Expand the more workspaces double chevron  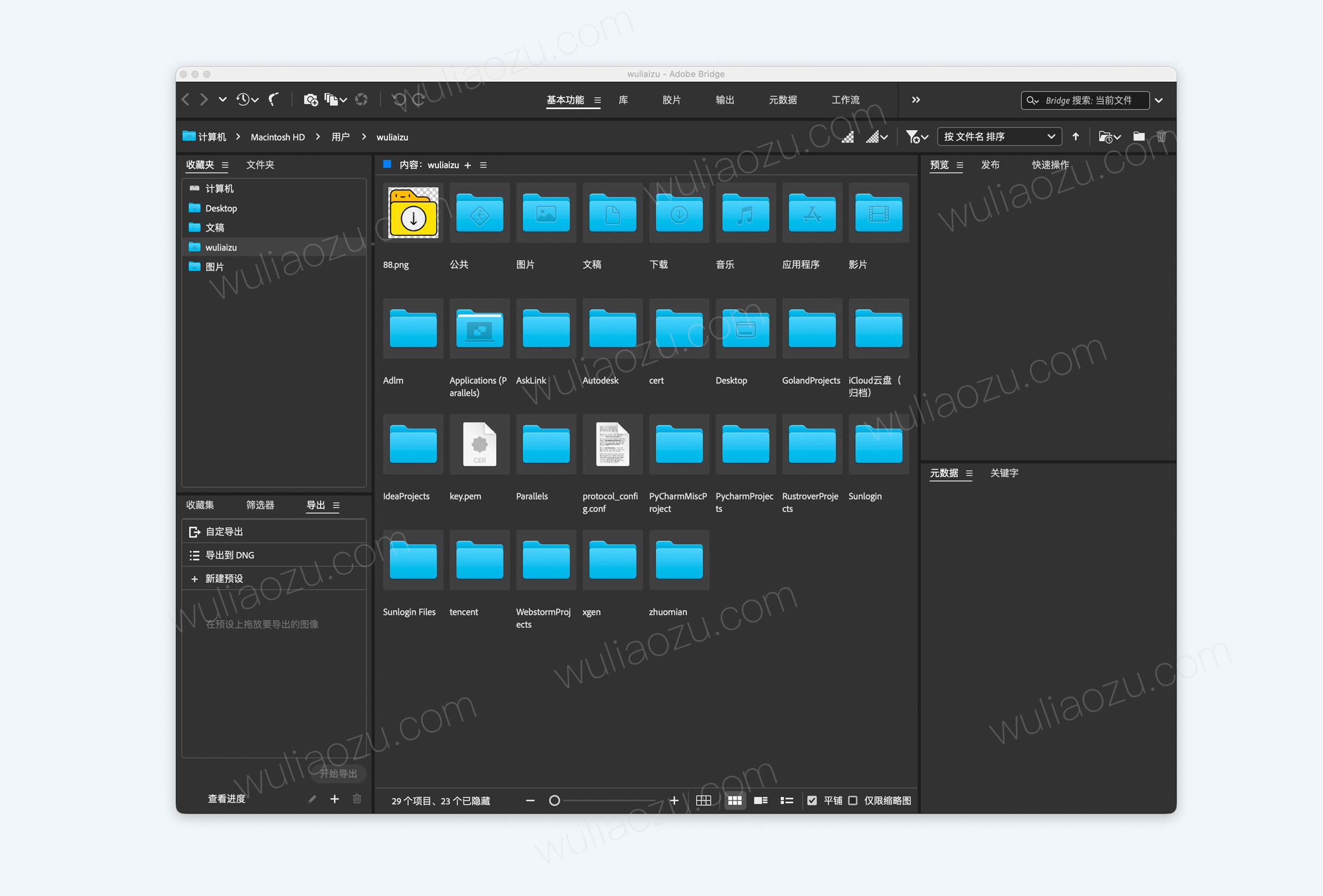[915, 100]
